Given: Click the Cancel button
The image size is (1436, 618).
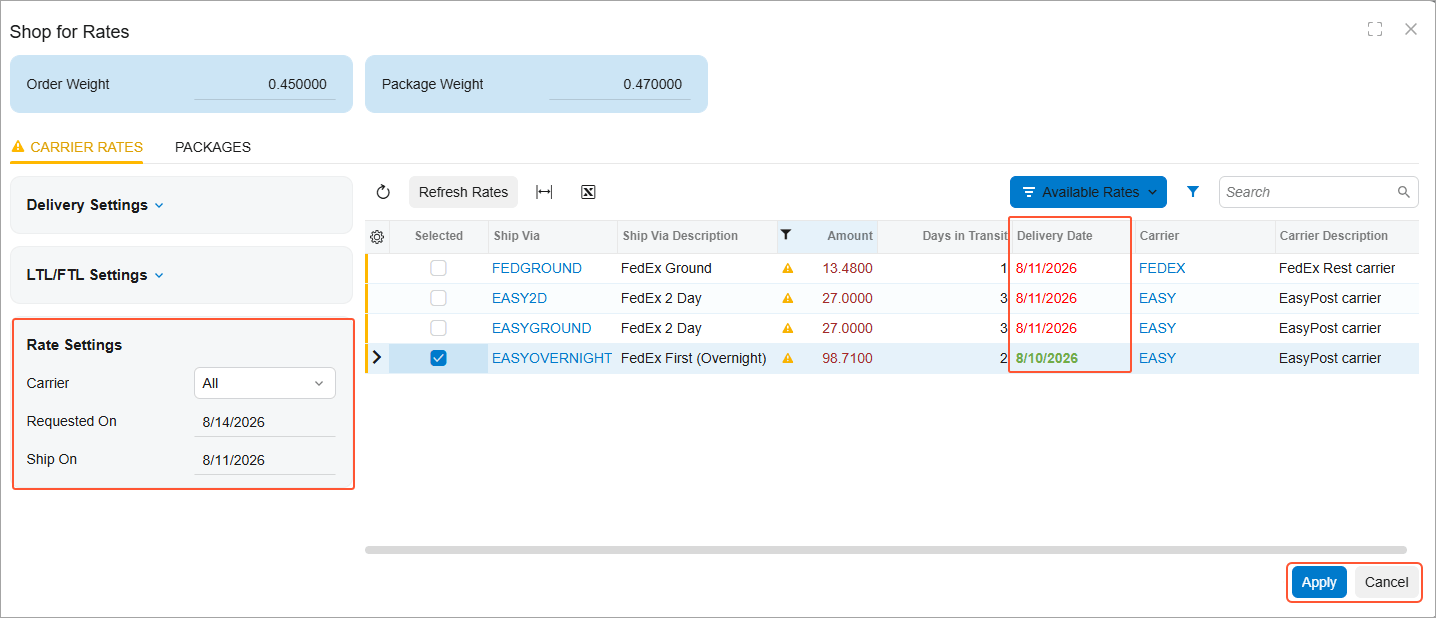Looking at the screenshot, I should point(1386,582).
